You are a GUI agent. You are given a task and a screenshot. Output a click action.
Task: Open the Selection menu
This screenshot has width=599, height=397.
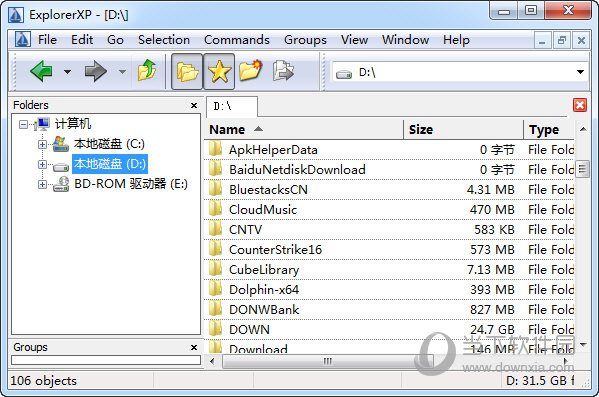tap(164, 40)
